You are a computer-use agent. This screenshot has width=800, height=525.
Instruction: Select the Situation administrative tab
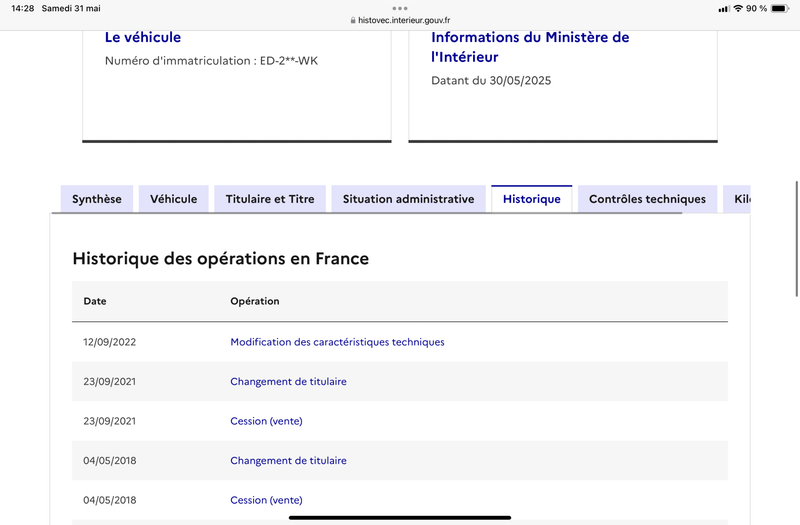[x=408, y=199]
